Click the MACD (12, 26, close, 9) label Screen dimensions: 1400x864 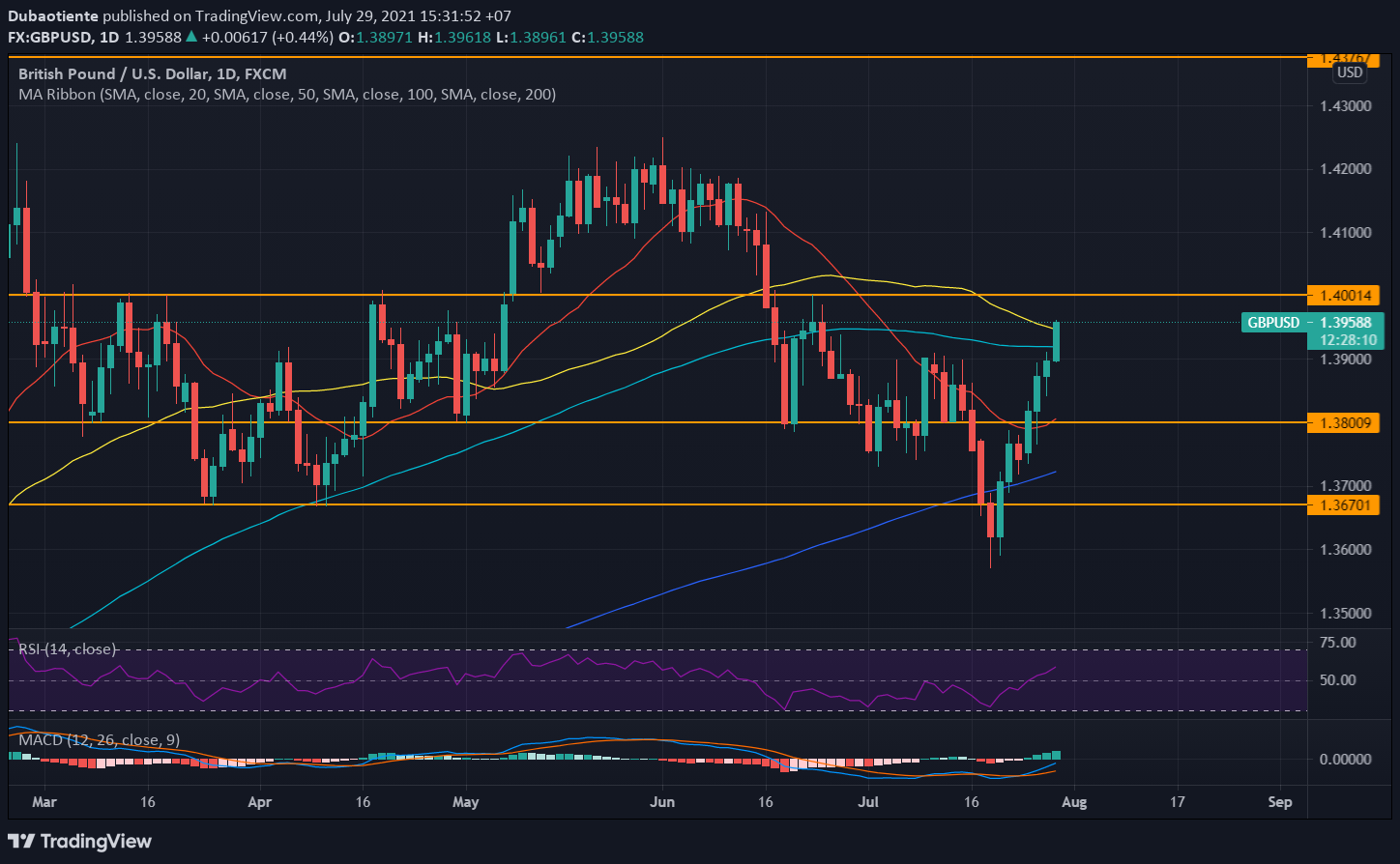(100, 740)
